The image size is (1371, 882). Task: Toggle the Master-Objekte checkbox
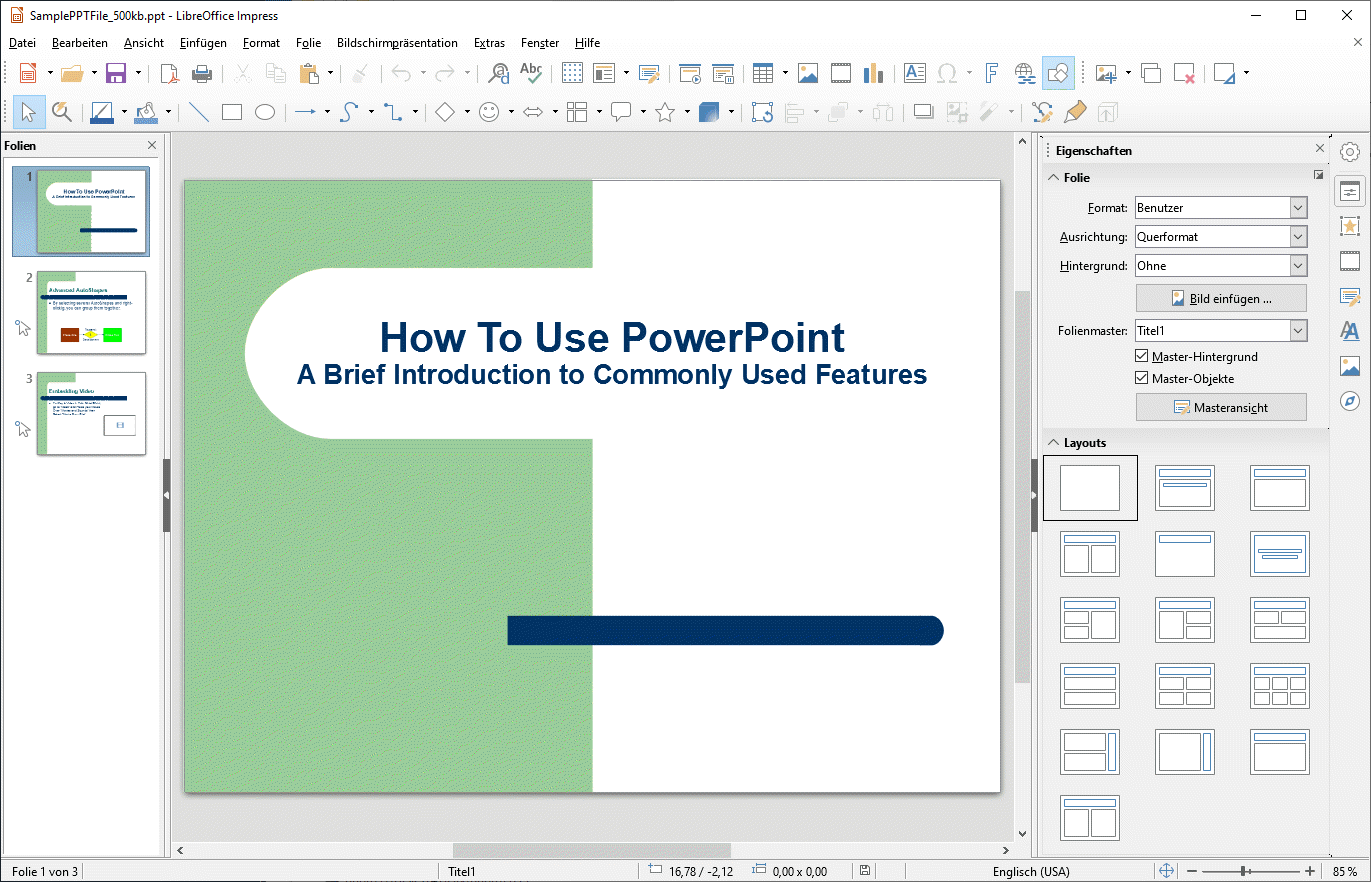click(x=1142, y=379)
